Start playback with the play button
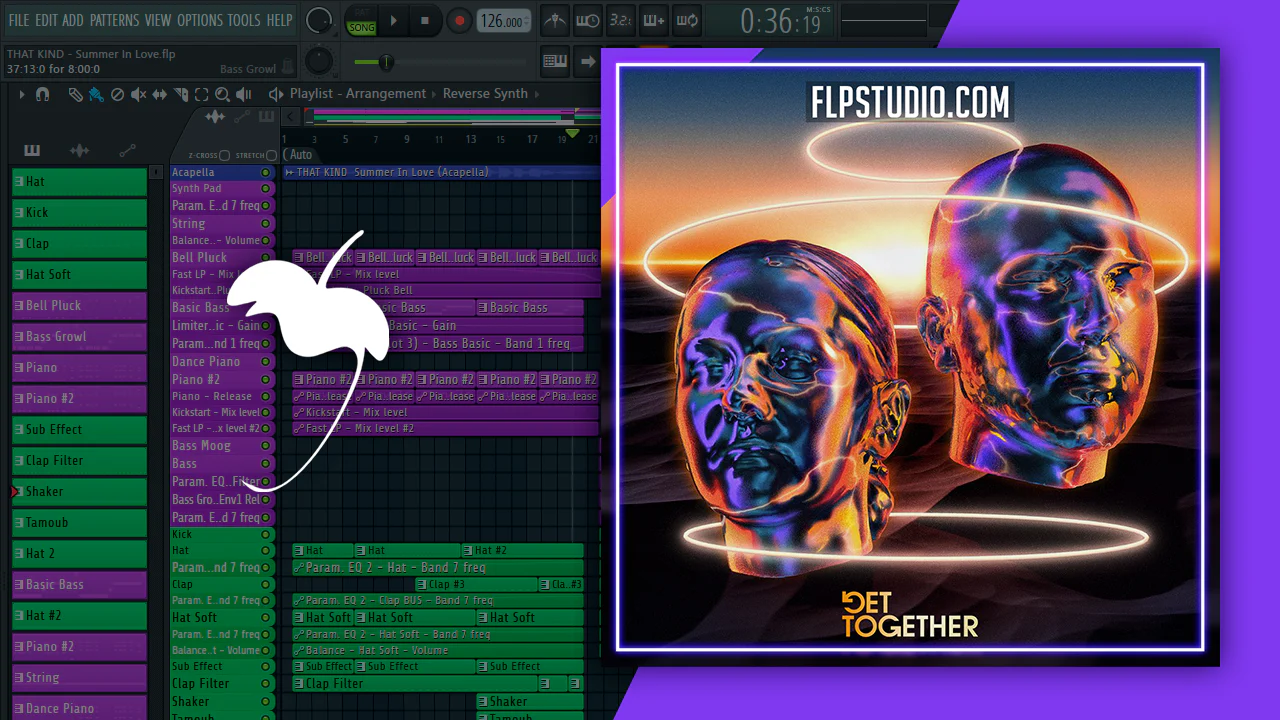This screenshot has width=1280, height=720. [394, 20]
